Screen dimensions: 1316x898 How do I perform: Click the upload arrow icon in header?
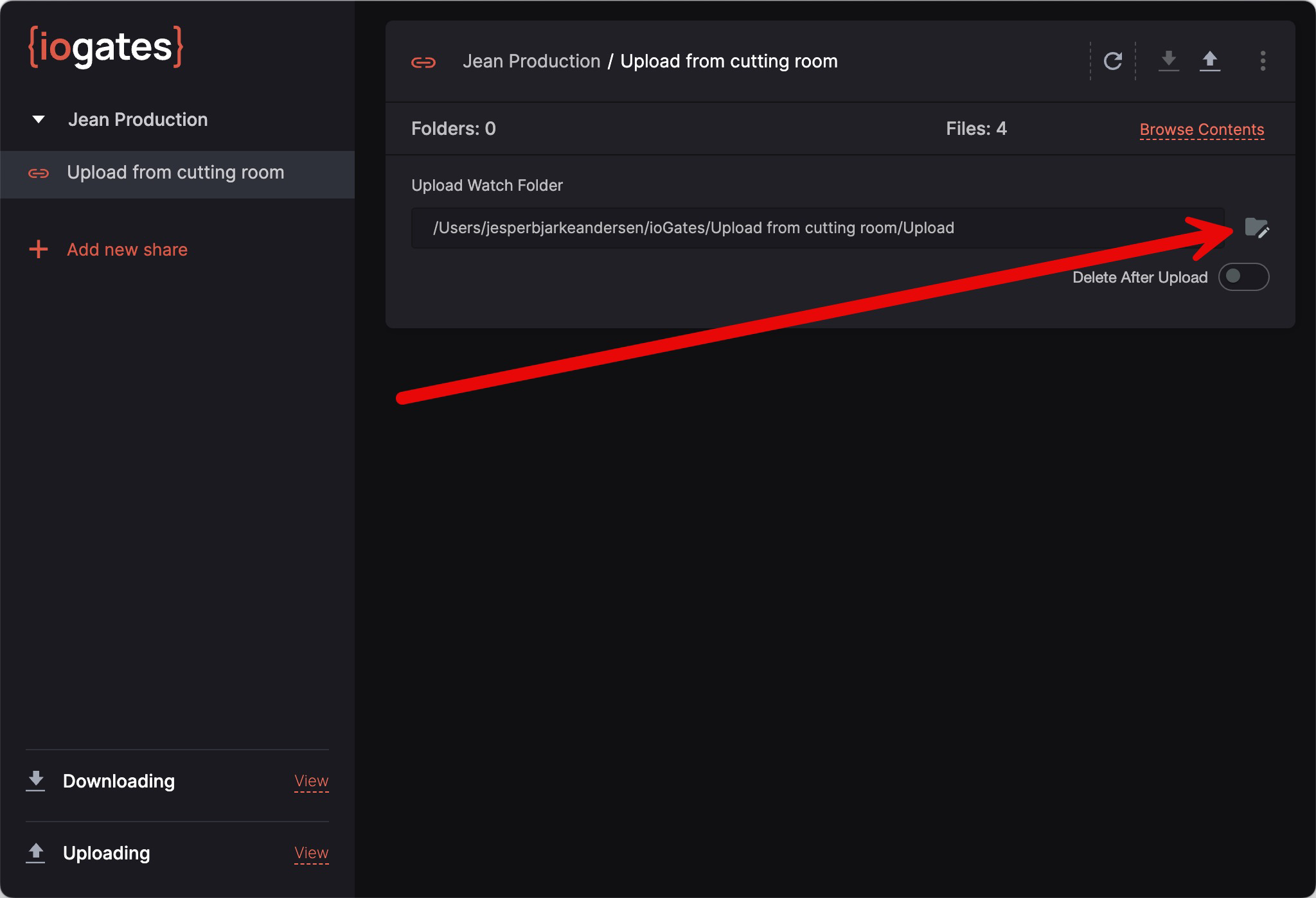point(1209,60)
